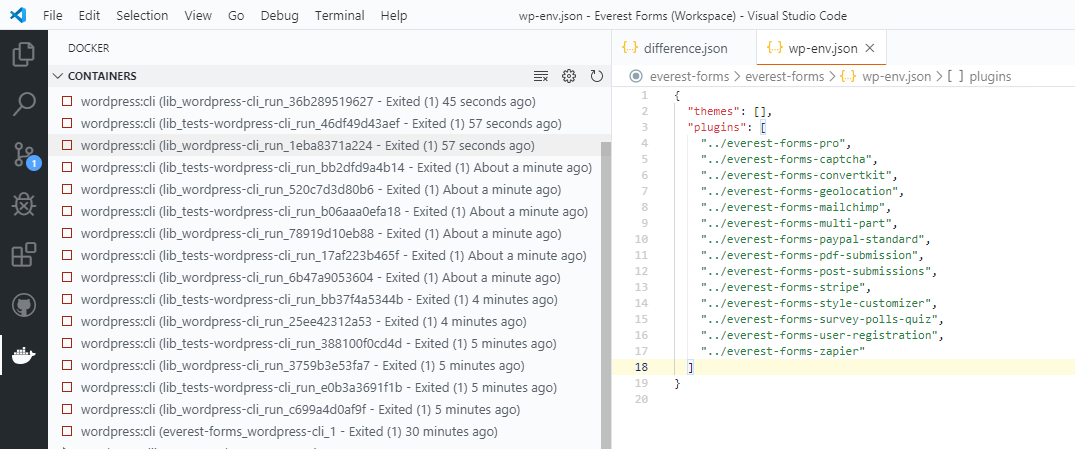Open the Terminal menu
The width and height of the screenshot is (1075, 449).
[x=339, y=15]
